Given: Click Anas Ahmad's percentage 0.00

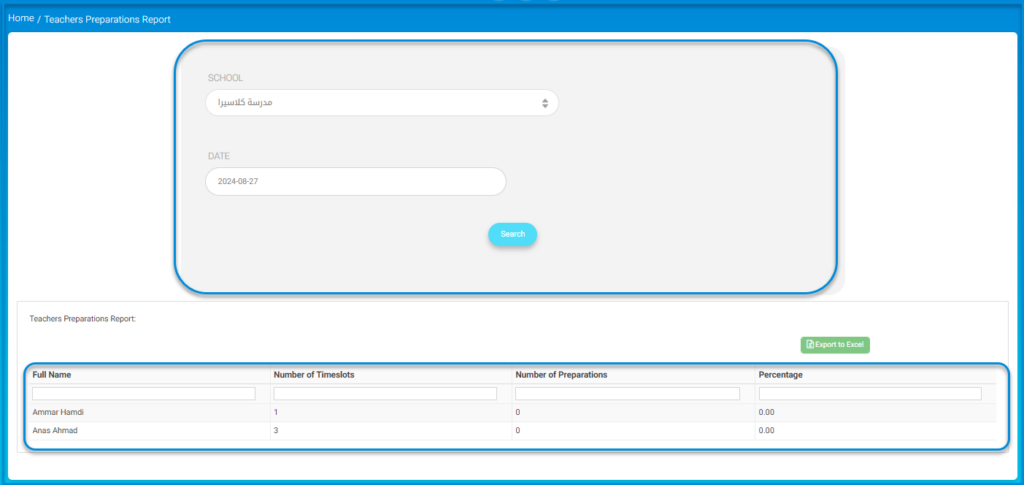Looking at the screenshot, I should (x=767, y=431).
